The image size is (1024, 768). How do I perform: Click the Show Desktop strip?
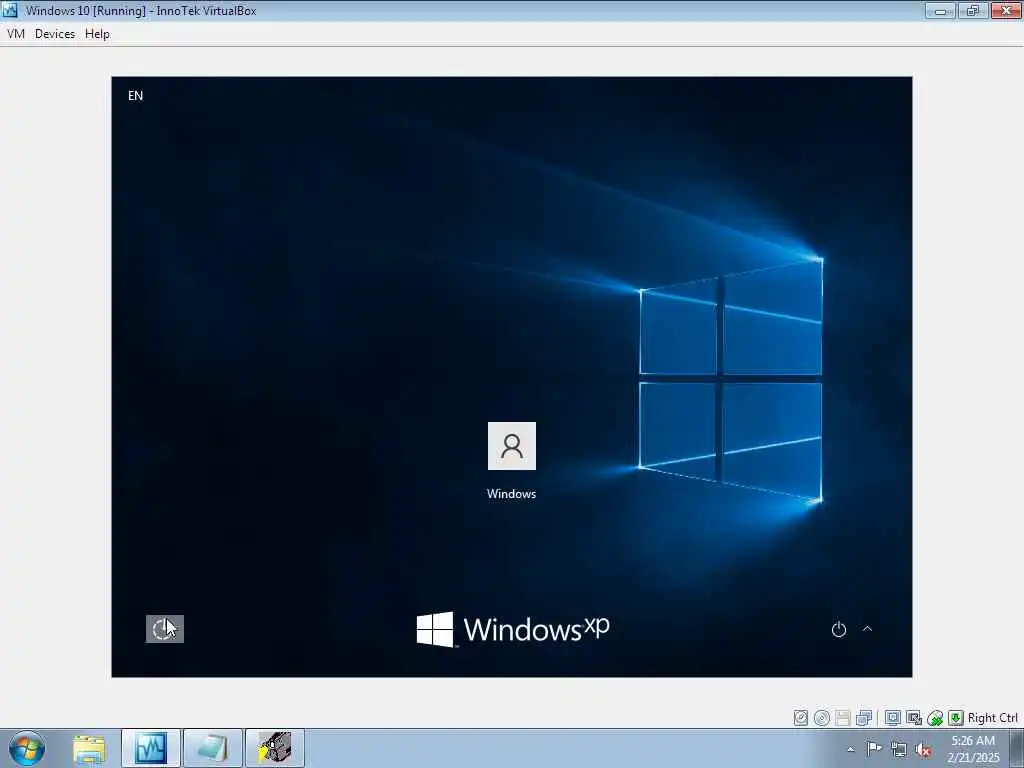coord(1016,748)
